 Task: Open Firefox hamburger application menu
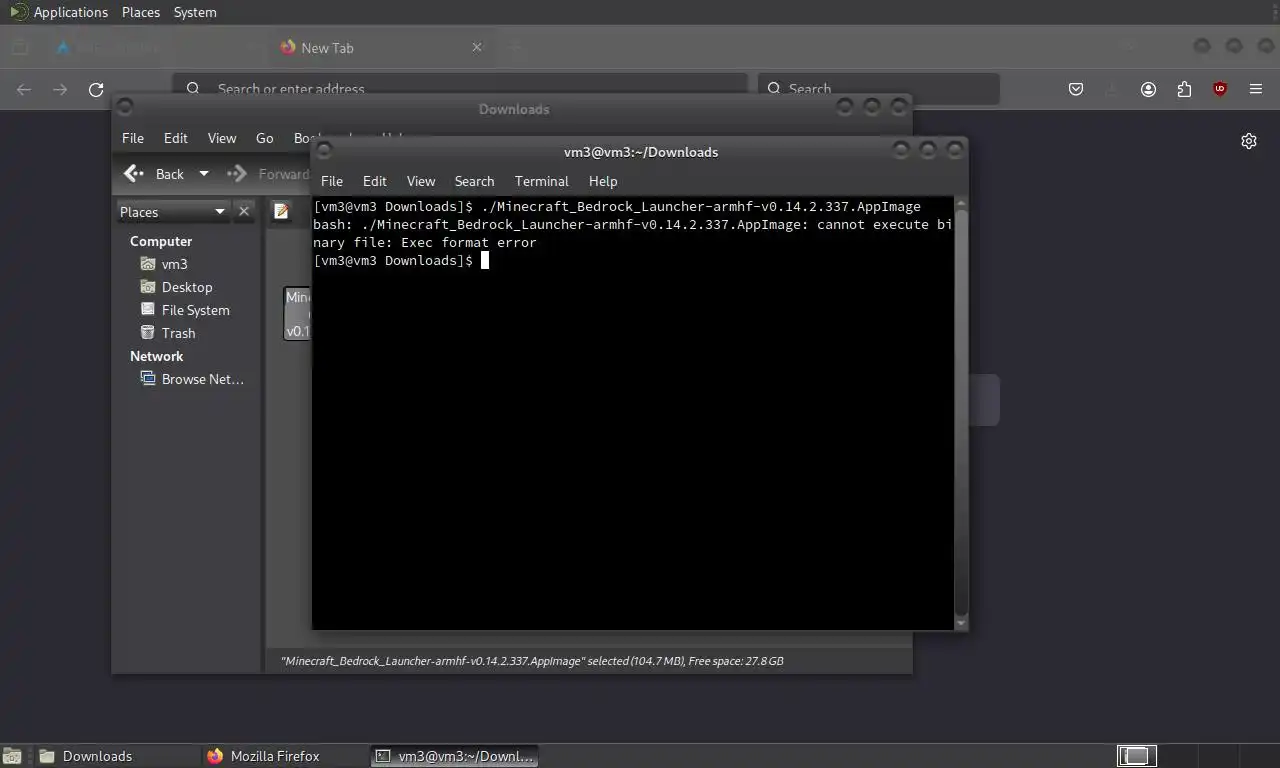click(1256, 89)
